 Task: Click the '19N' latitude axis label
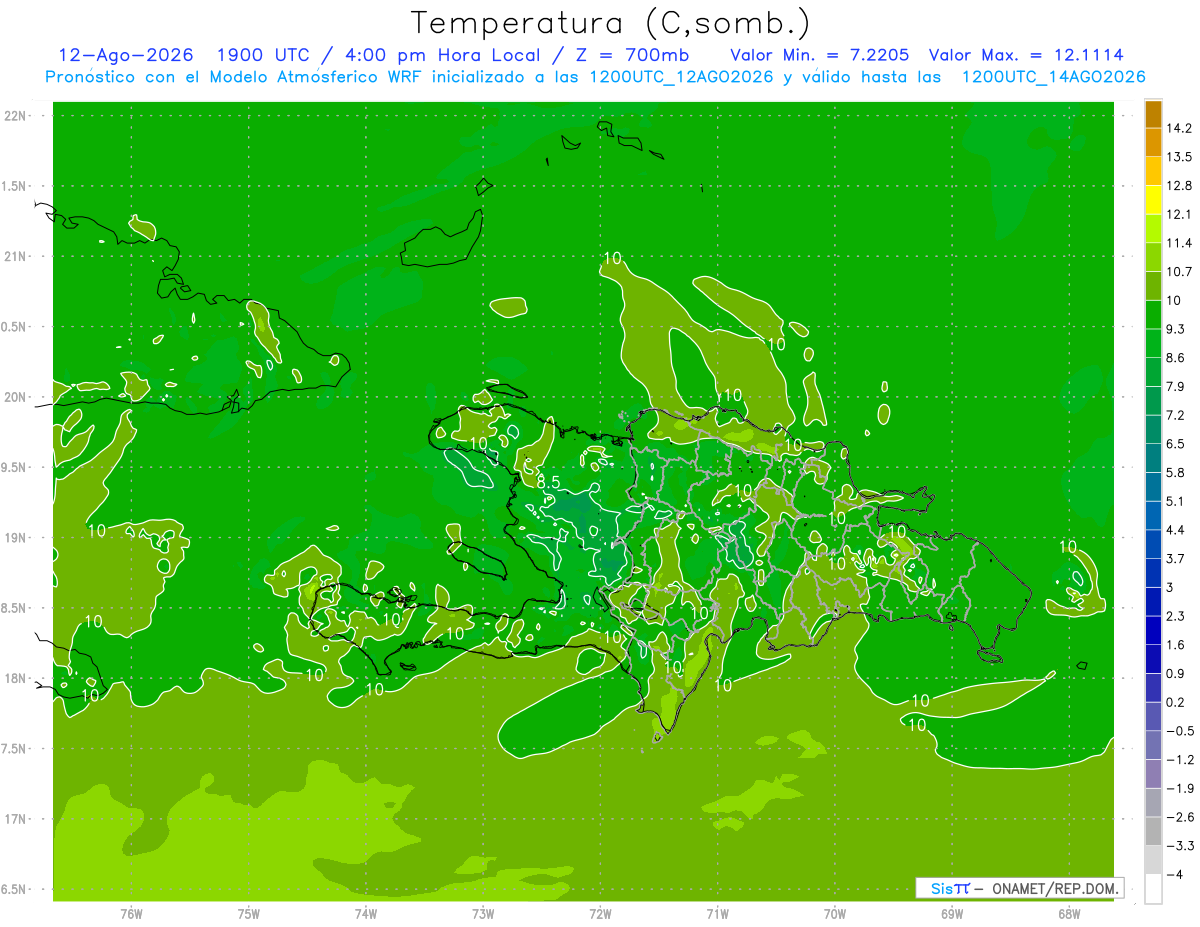tap(16, 537)
